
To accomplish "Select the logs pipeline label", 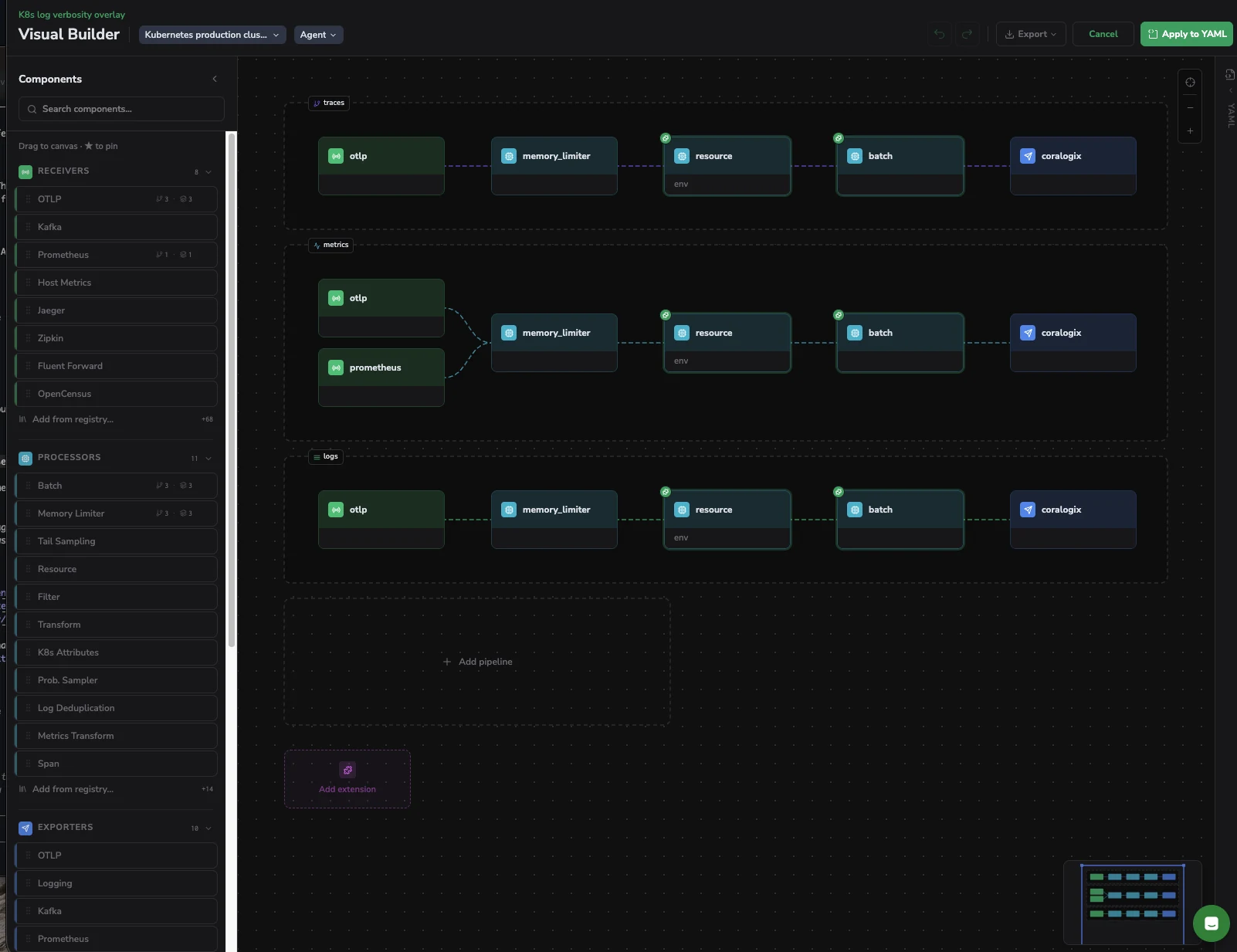I will point(326,456).
